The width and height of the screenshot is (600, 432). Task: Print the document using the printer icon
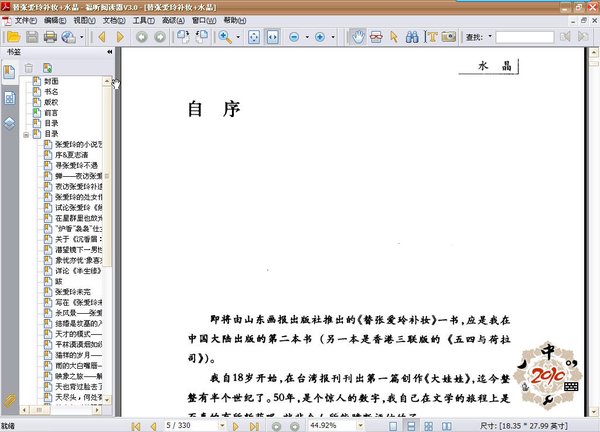pos(49,37)
